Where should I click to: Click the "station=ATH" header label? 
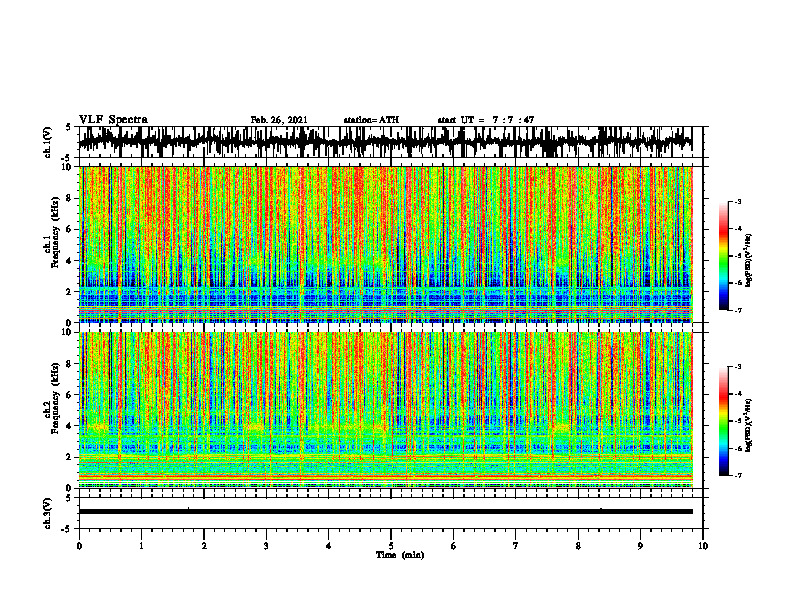(x=371, y=120)
